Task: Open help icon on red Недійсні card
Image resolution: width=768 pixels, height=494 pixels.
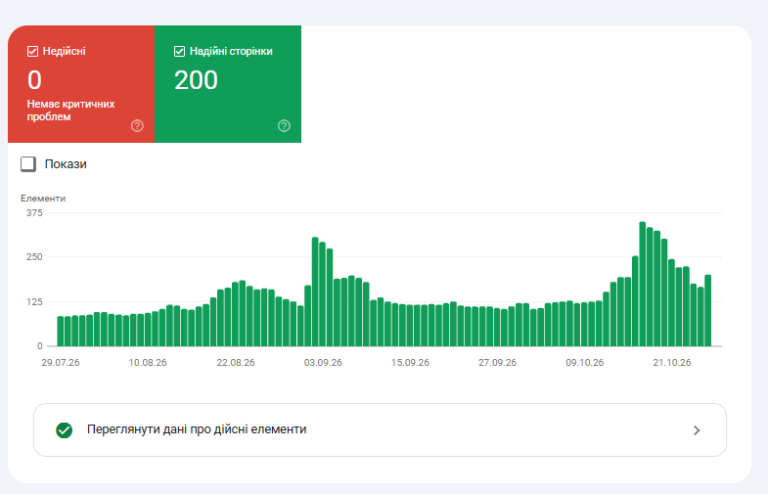Action: [x=137, y=126]
